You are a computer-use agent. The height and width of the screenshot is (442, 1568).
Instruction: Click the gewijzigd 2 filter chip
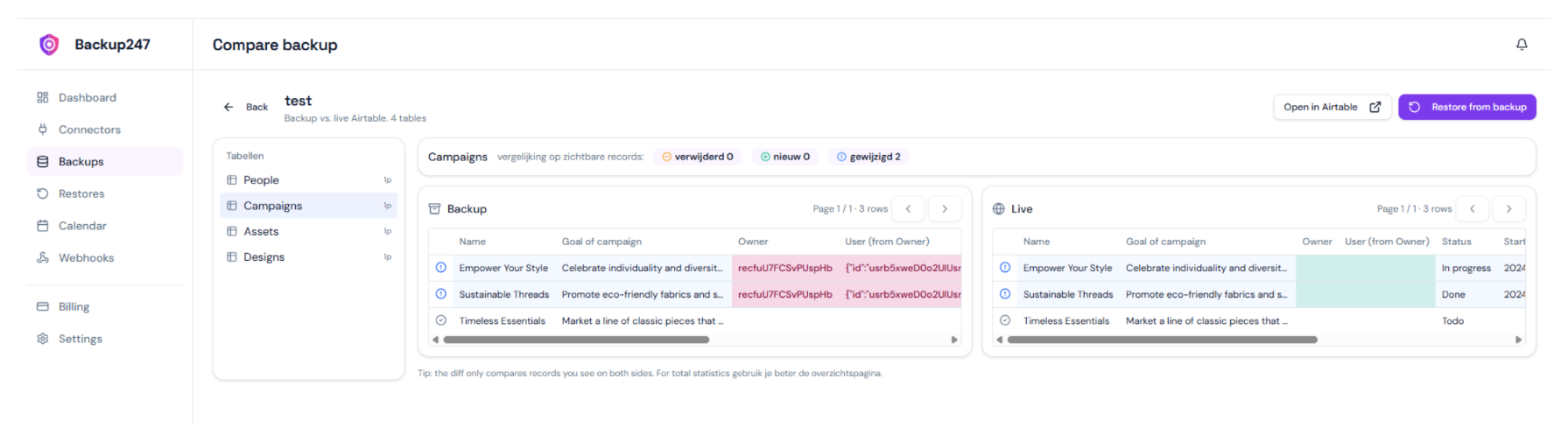click(x=868, y=157)
